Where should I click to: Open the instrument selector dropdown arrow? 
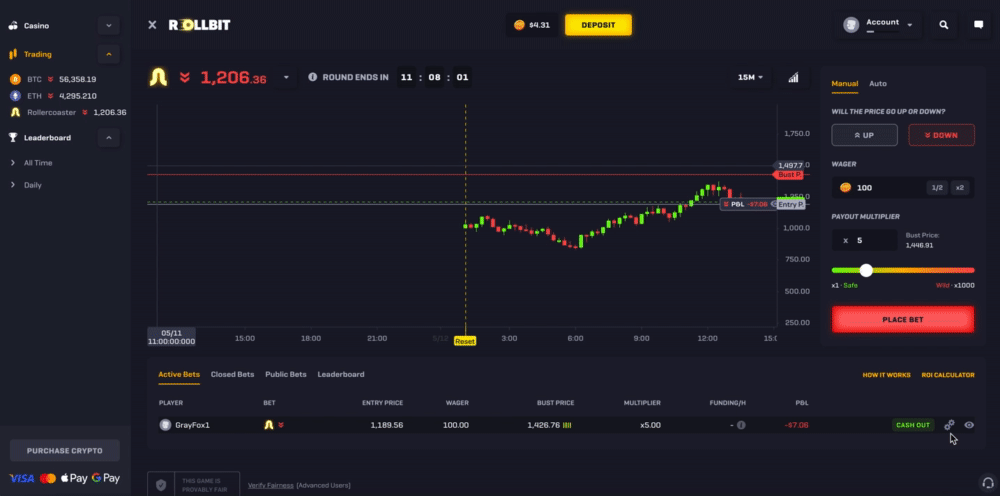tap(286, 77)
